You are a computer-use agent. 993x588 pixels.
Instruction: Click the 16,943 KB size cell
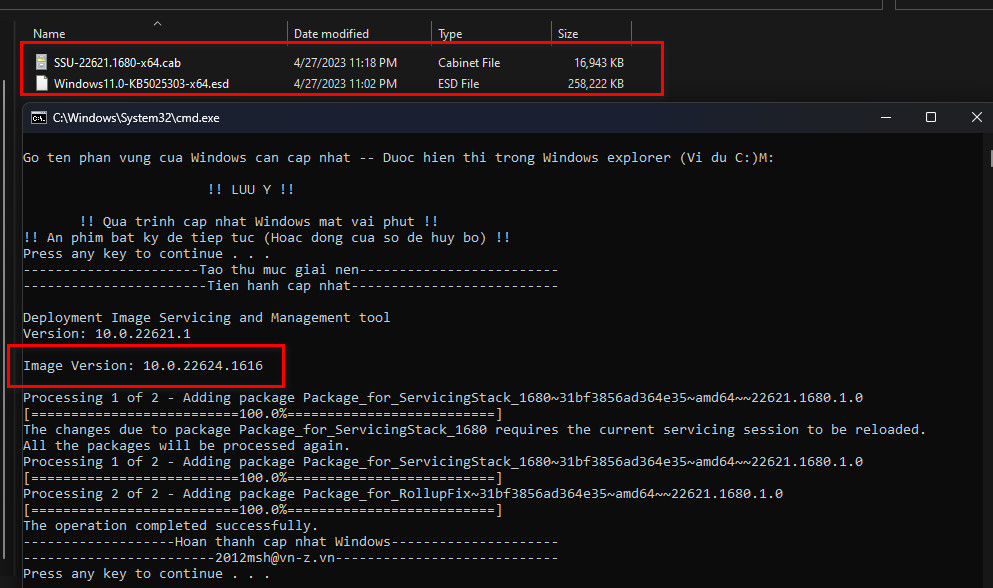[598, 63]
